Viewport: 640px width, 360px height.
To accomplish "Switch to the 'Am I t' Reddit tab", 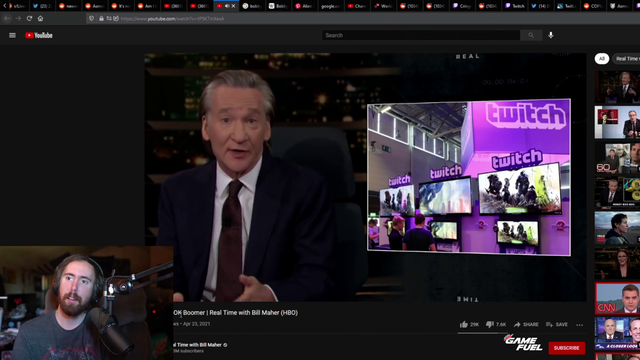I will 148,6.
